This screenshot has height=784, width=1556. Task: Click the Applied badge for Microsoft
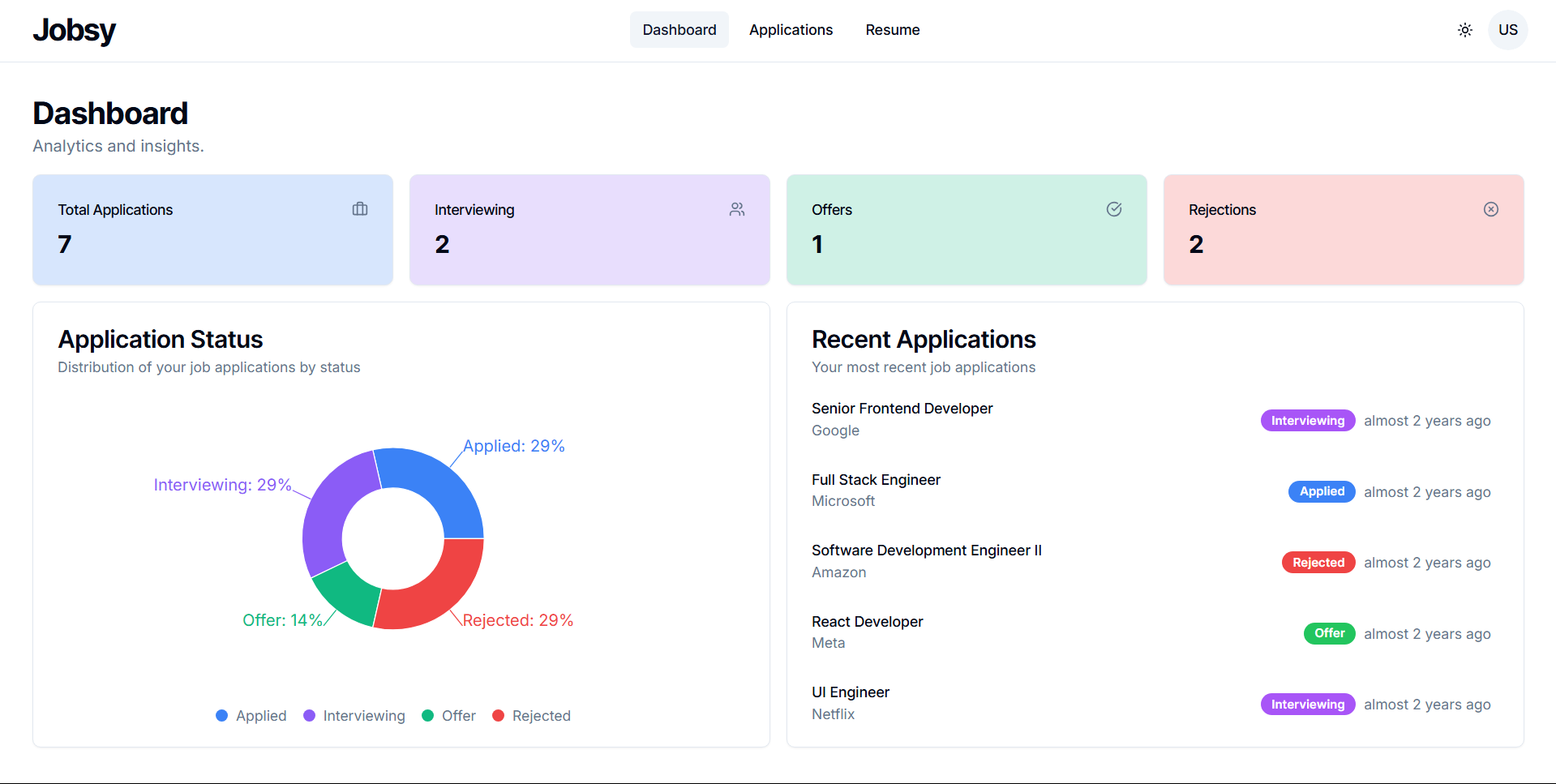pos(1321,491)
